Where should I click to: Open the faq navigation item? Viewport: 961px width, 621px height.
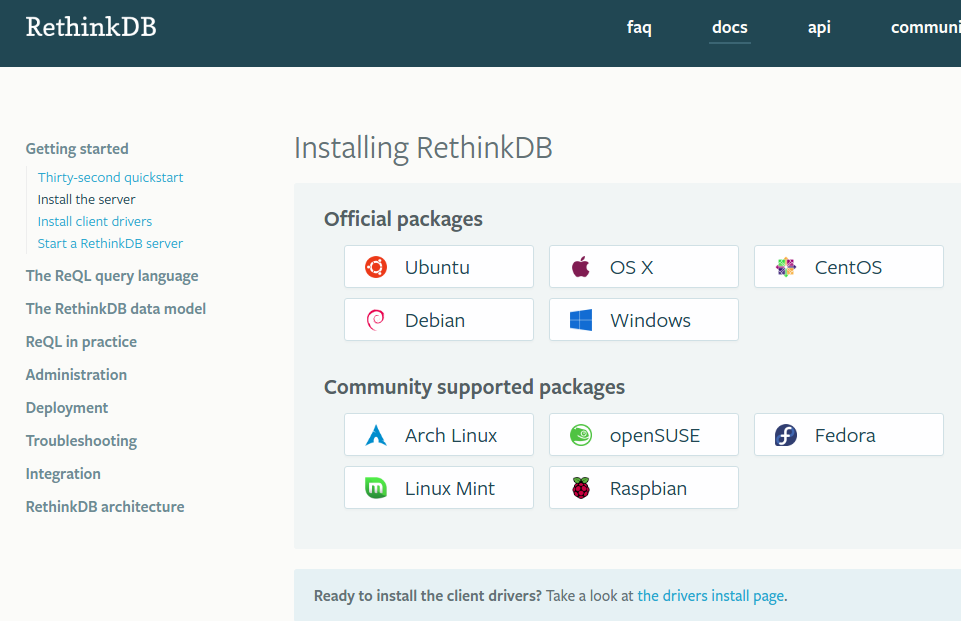tap(639, 28)
